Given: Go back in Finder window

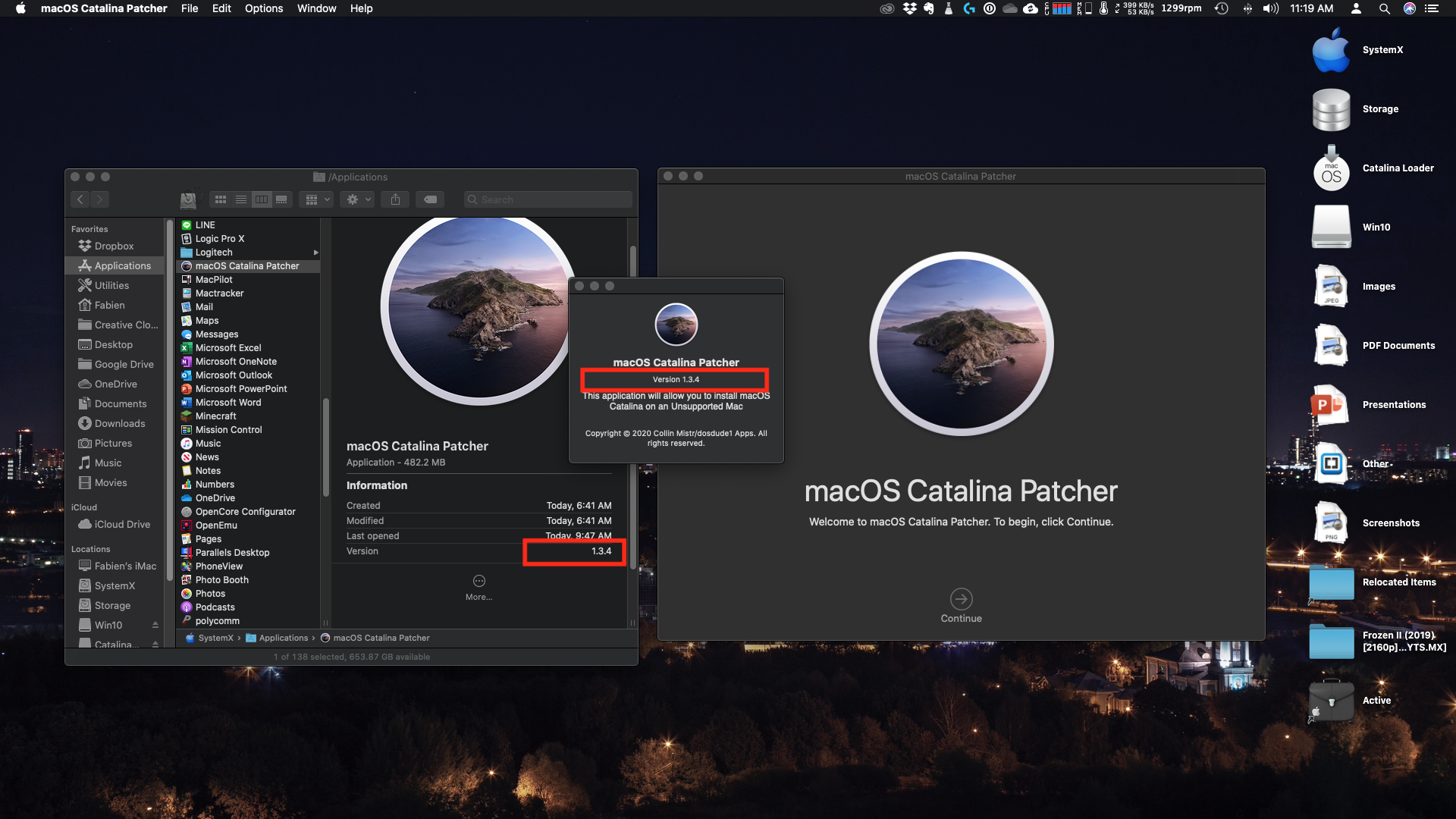Looking at the screenshot, I should click(80, 199).
